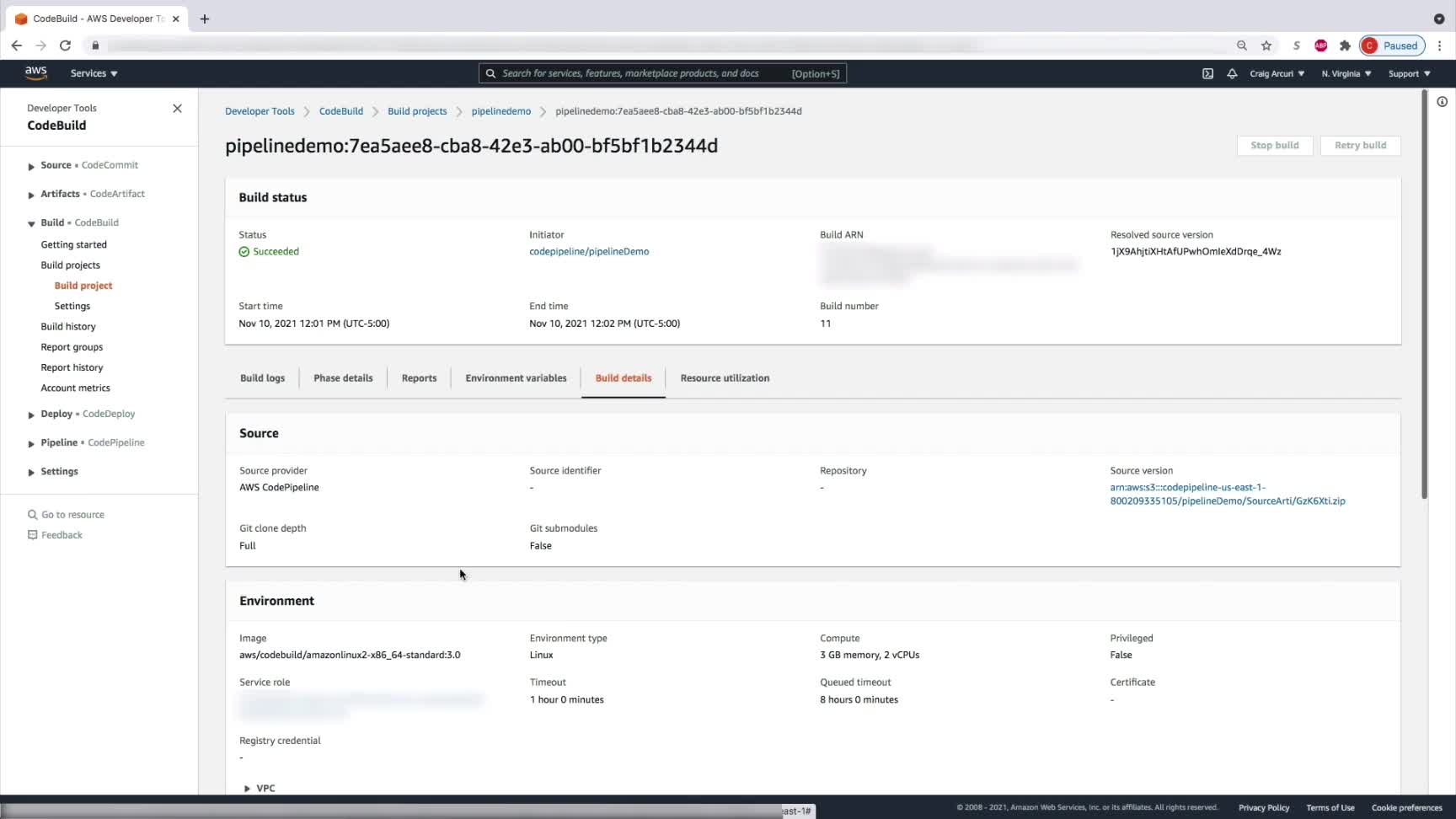Open Account metrics in sidebar

(x=76, y=388)
